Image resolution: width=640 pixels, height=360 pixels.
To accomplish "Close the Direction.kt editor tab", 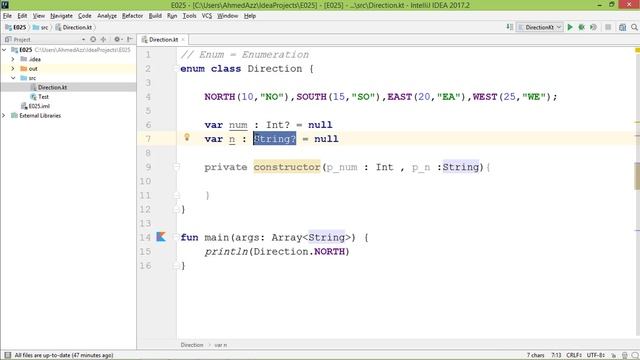I will [183, 40].
